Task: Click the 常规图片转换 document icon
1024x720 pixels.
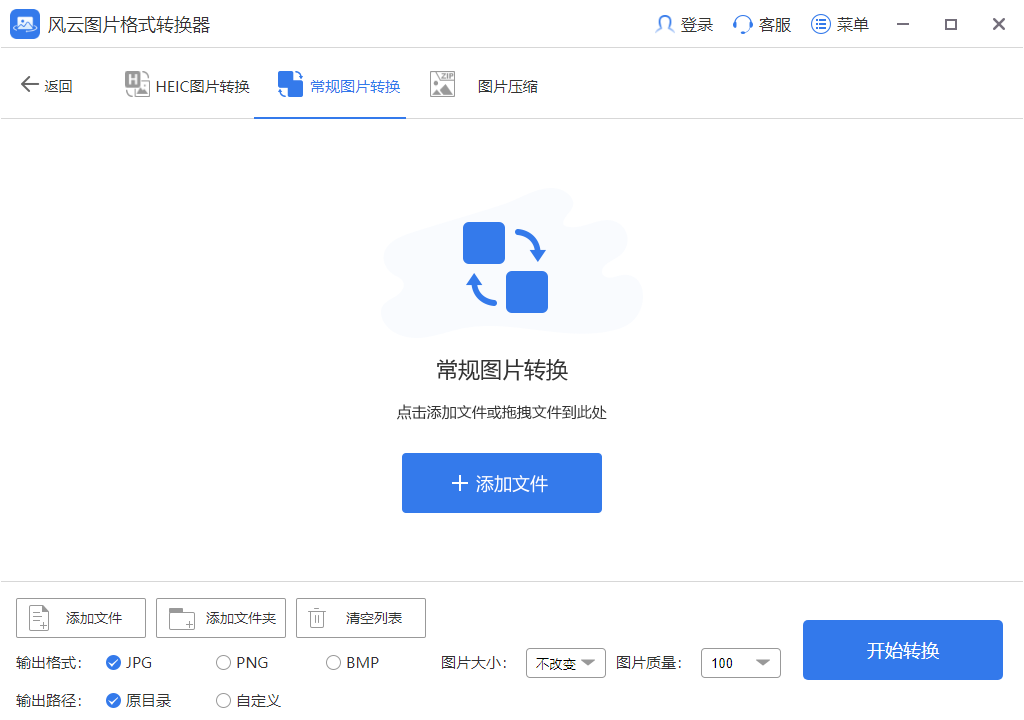Action: click(x=290, y=85)
